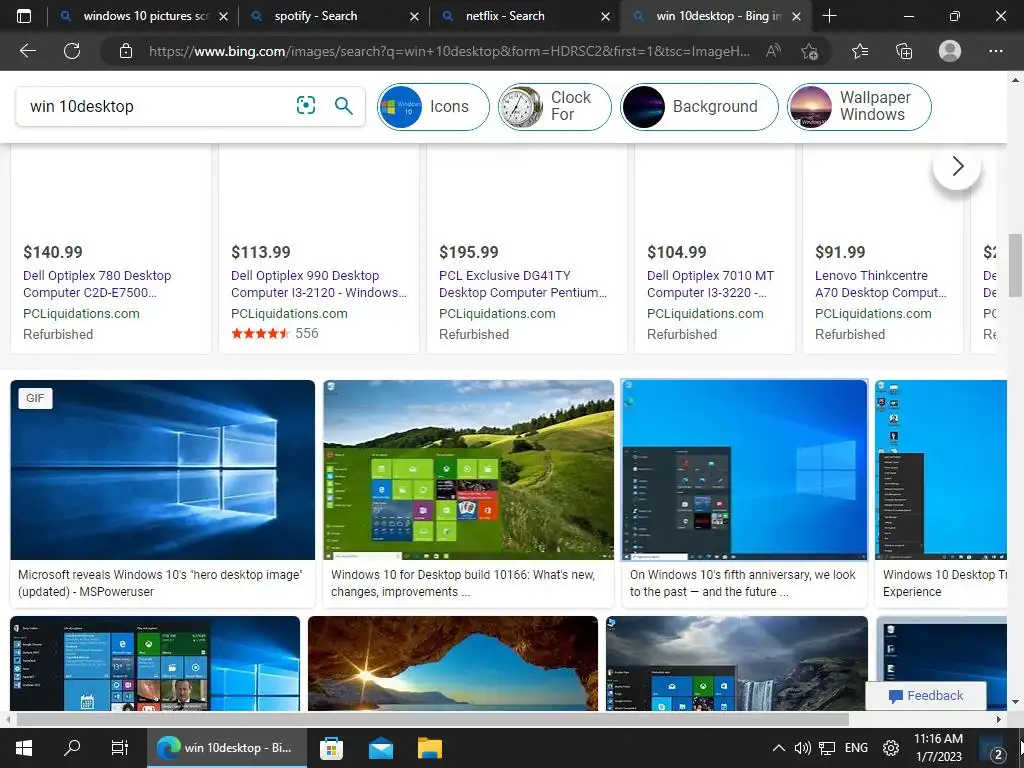Viewport: 1024px width, 768px height.
Task: Filter by Clock For suggestion chip
Action: [x=554, y=106]
